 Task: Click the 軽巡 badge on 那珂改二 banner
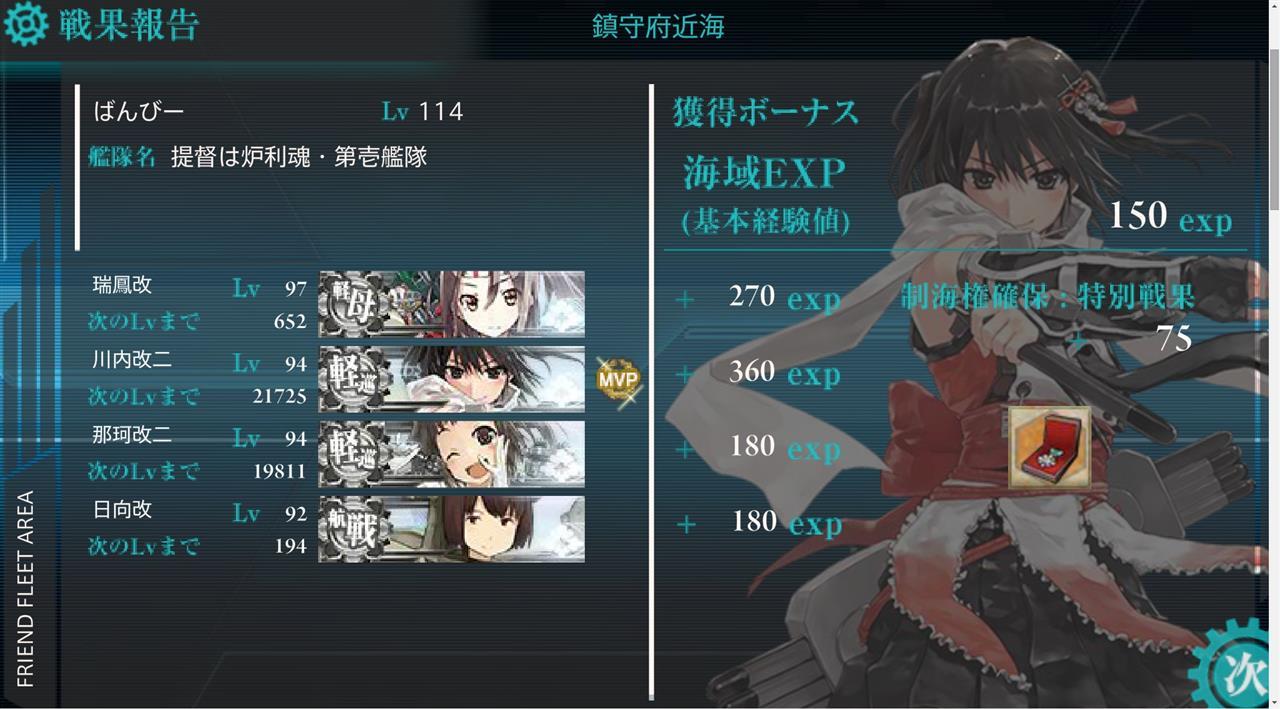352,454
